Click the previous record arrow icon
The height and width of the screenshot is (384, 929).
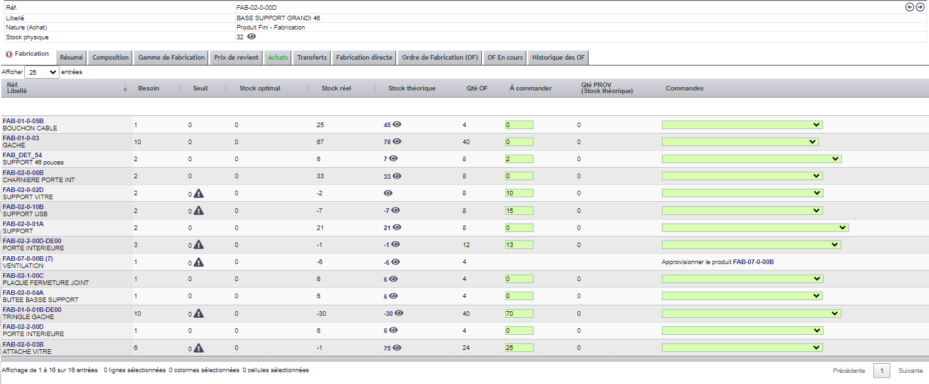[x=909, y=7]
